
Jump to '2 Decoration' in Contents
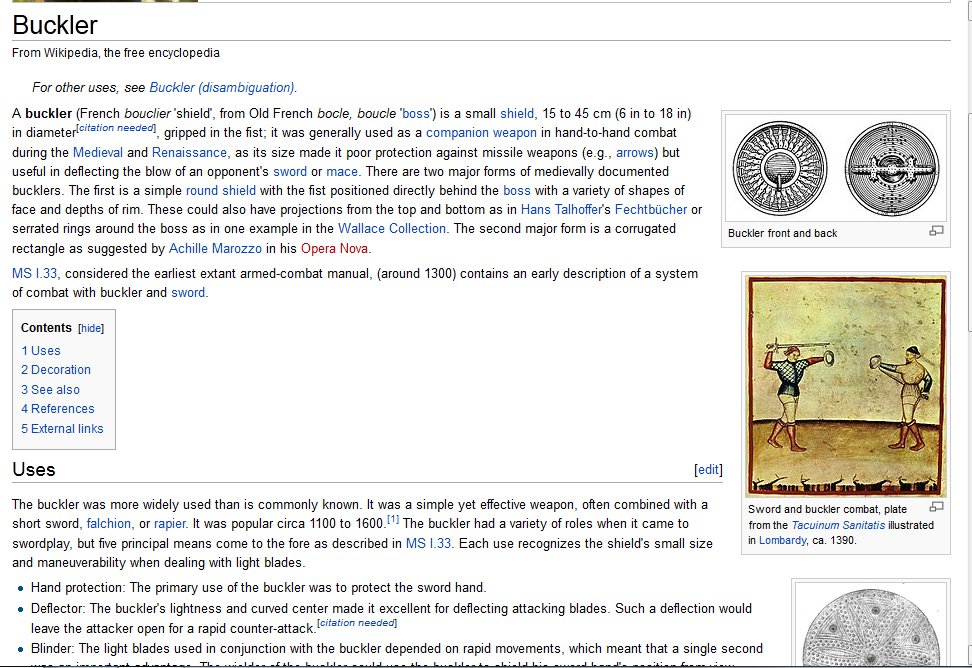[56, 370]
